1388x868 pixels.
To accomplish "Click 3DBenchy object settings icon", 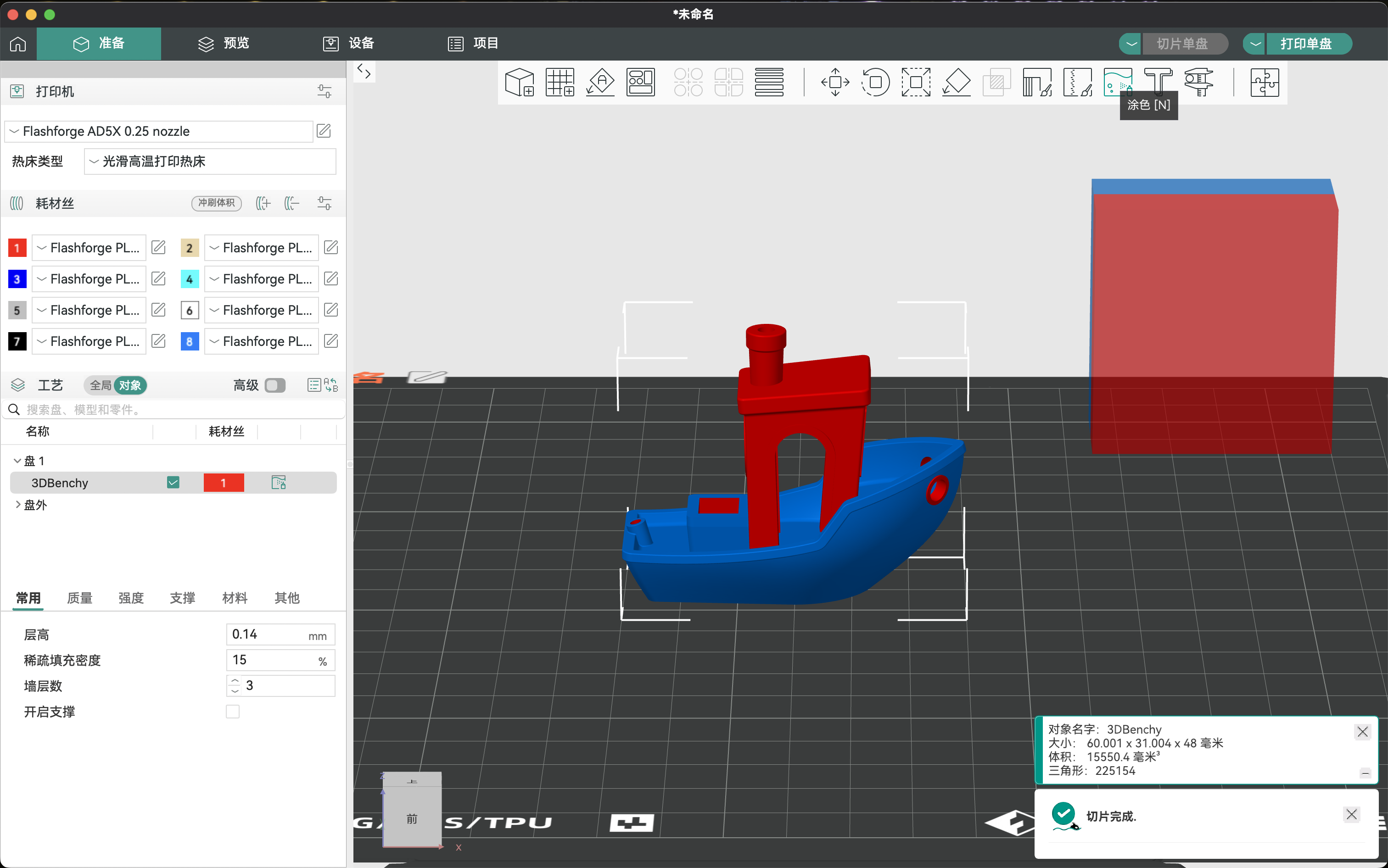I will pos(279,482).
